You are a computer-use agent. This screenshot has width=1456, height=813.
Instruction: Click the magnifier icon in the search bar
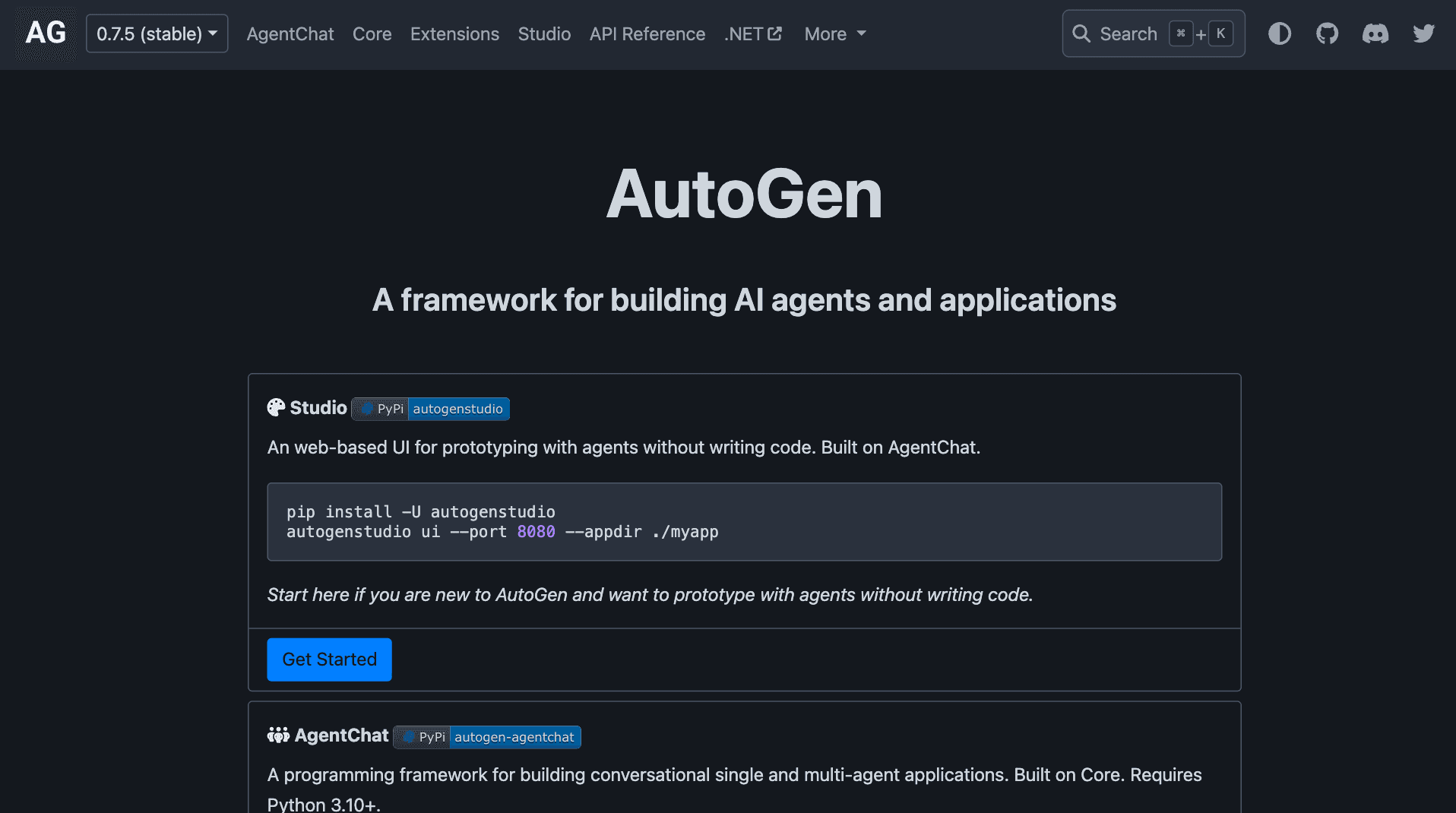point(1082,33)
